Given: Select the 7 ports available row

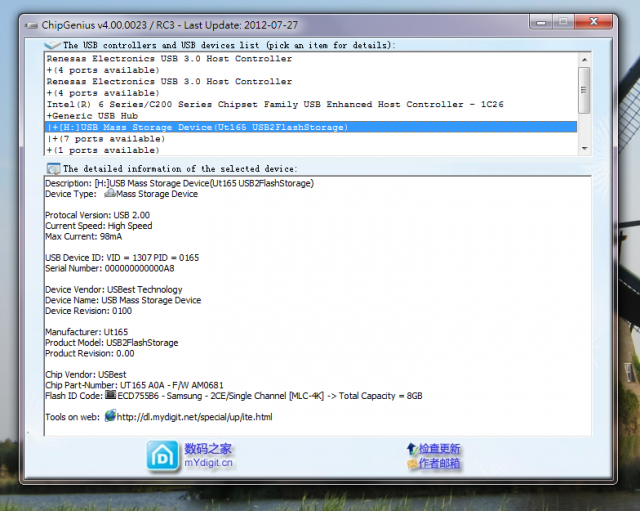Looking at the screenshot, I should [x=311, y=138].
